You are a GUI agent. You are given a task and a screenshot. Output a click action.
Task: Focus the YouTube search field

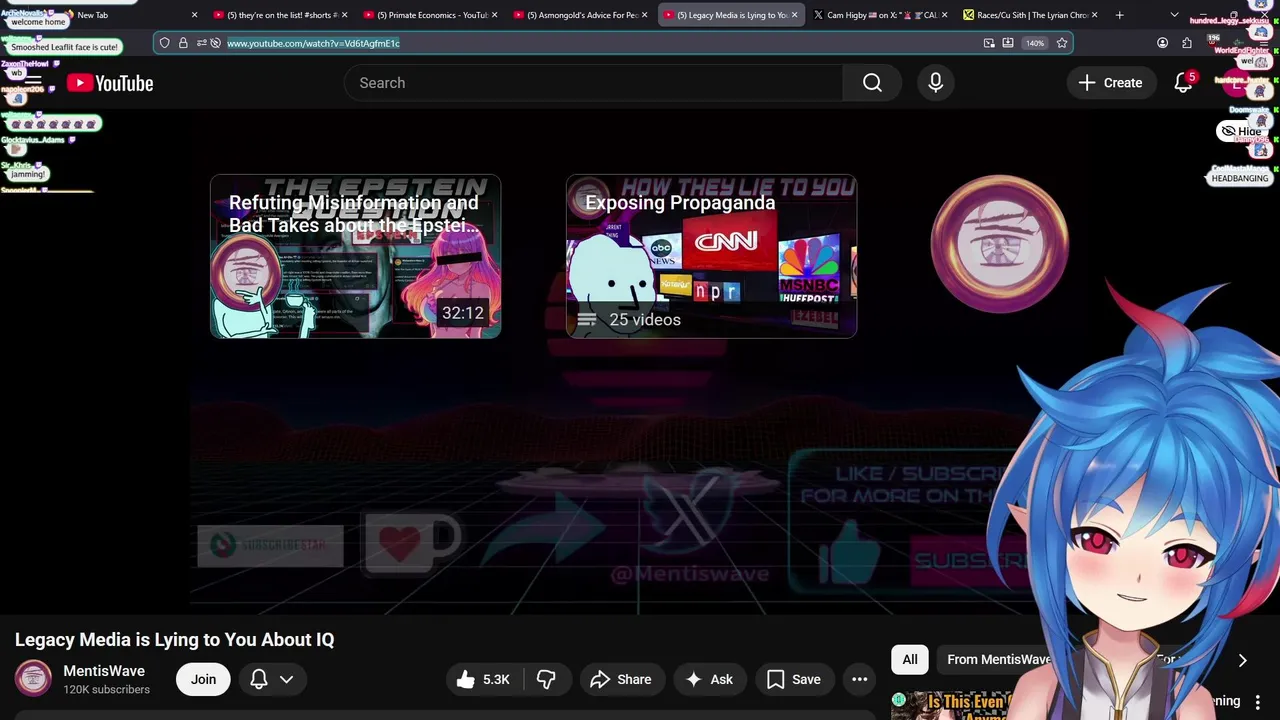pos(593,83)
